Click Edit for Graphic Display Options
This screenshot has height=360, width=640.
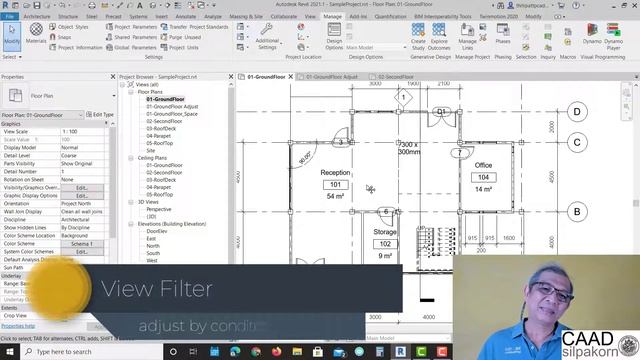[x=82, y=196]
